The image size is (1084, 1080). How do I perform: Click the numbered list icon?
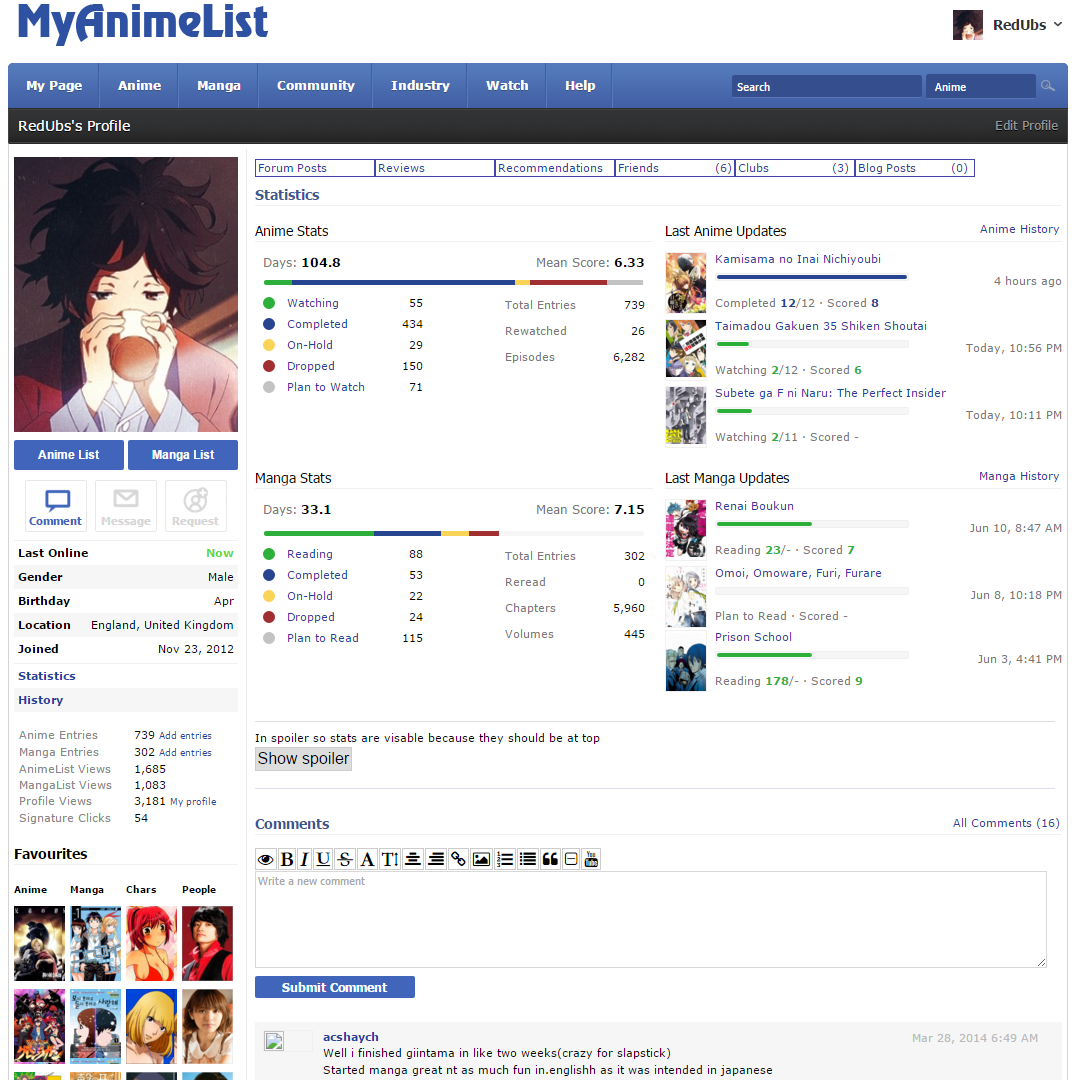[505, 859]
